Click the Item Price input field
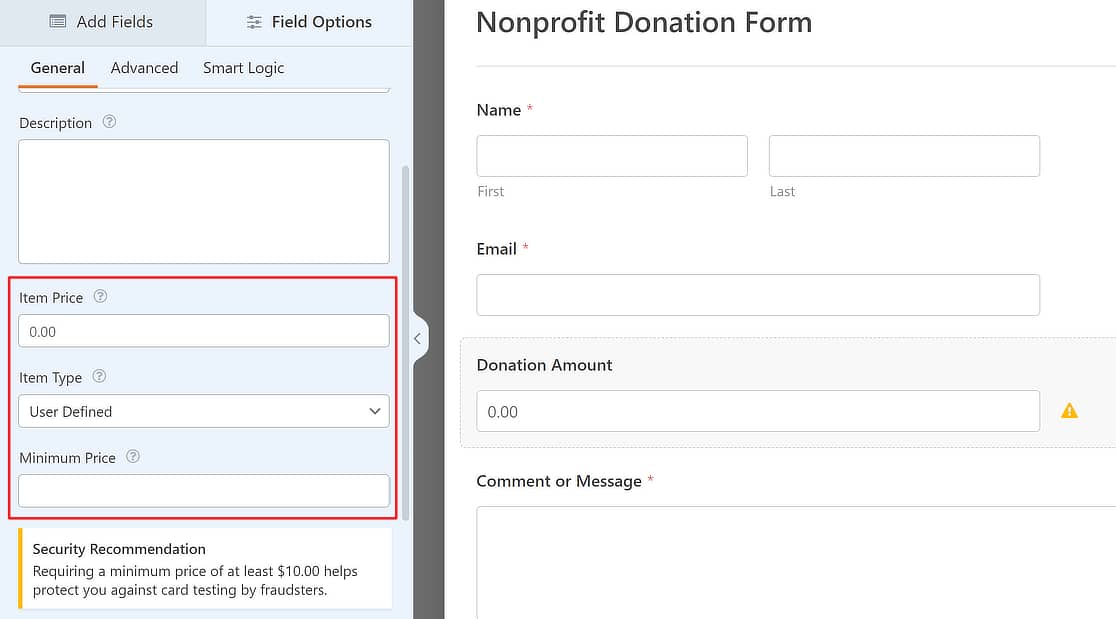1116x619 pixels. click(204, 331)
